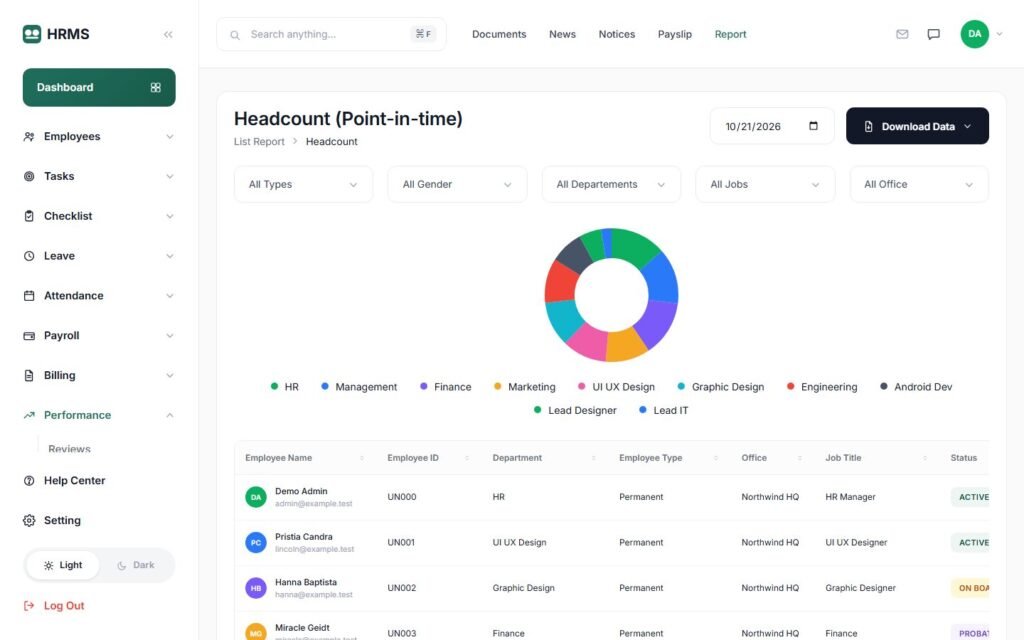Open the Documents tab
The width and height of the screenshot is (1024, 640).
[499, 34]
